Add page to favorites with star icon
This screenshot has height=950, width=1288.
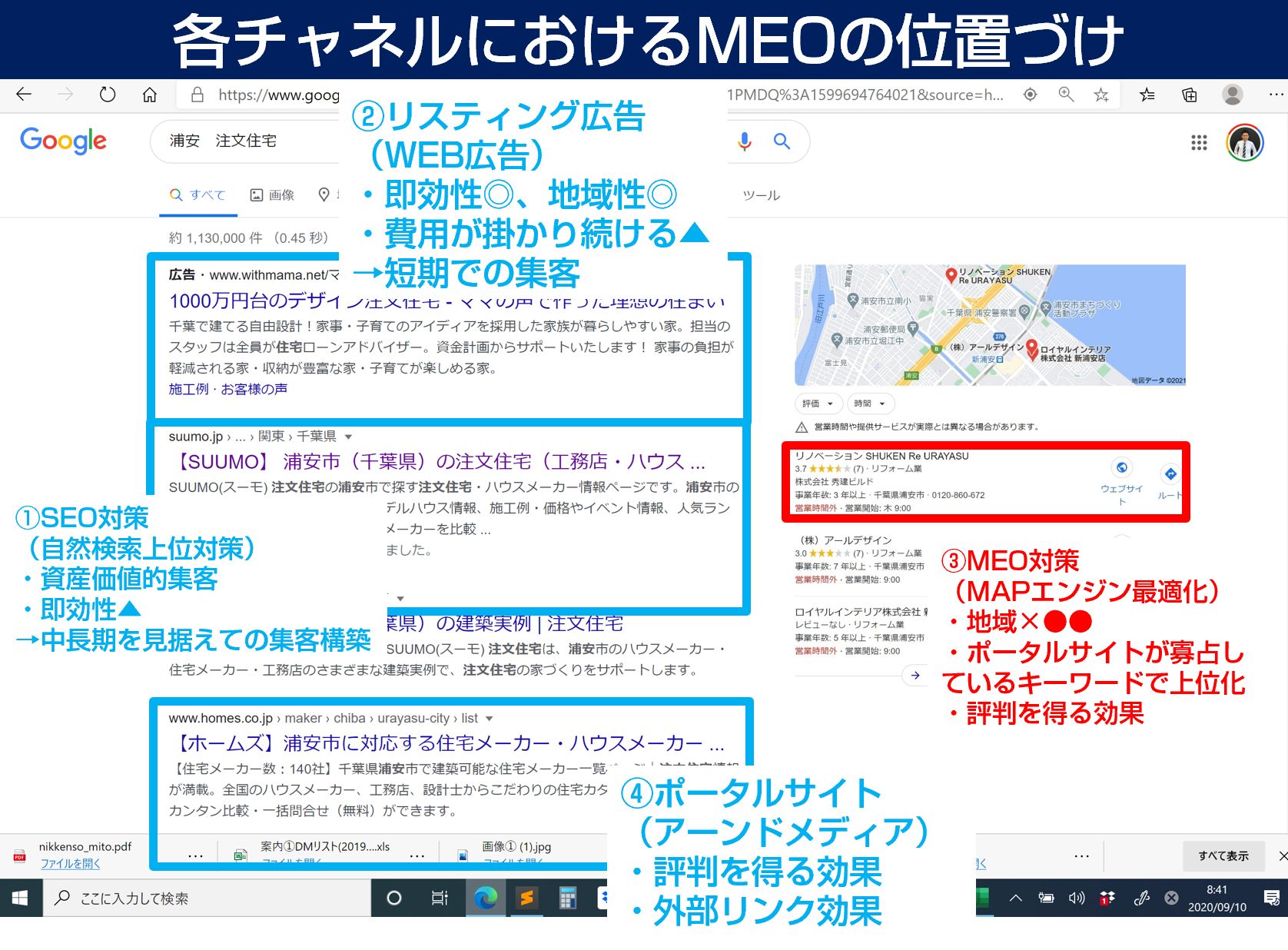[x=1101, y=95]
